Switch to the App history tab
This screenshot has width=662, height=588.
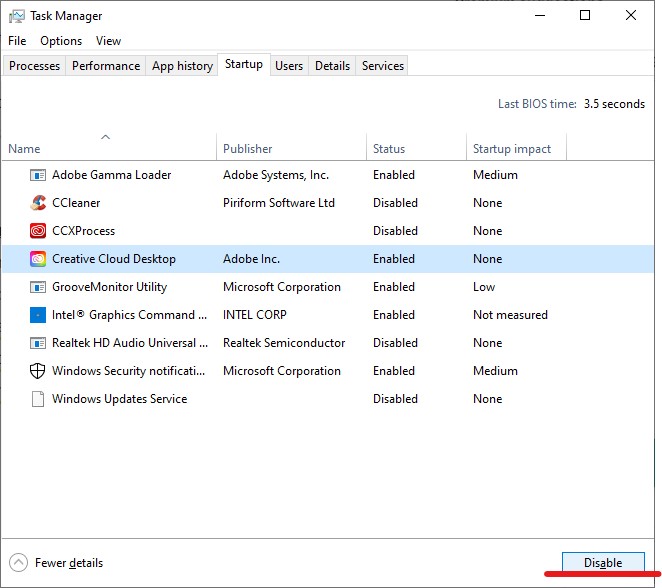pos(182,66)
